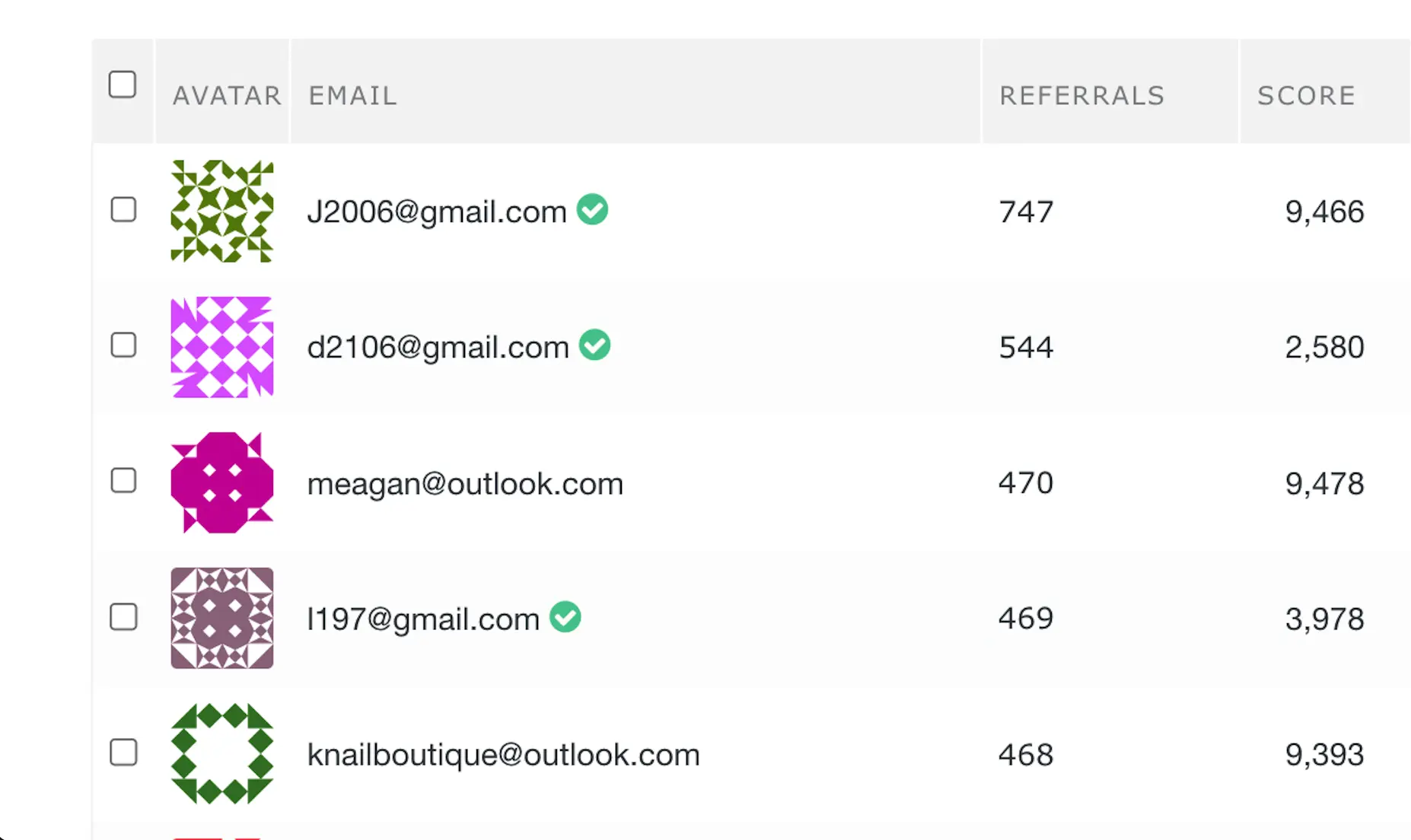Click dark green avatar for knailboutique@outlook.com
Screen dimensions: 1411x840
(x=222, y=753)
